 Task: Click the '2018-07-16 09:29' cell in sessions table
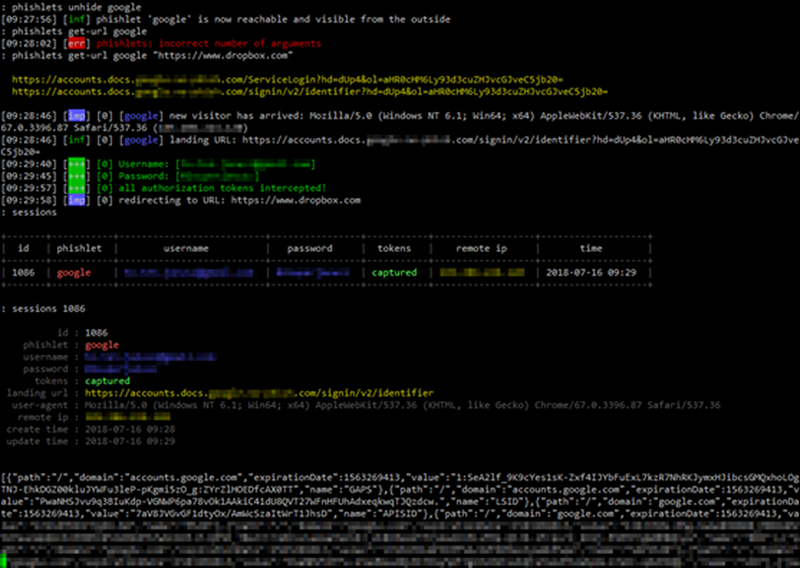tap(591, 273)
